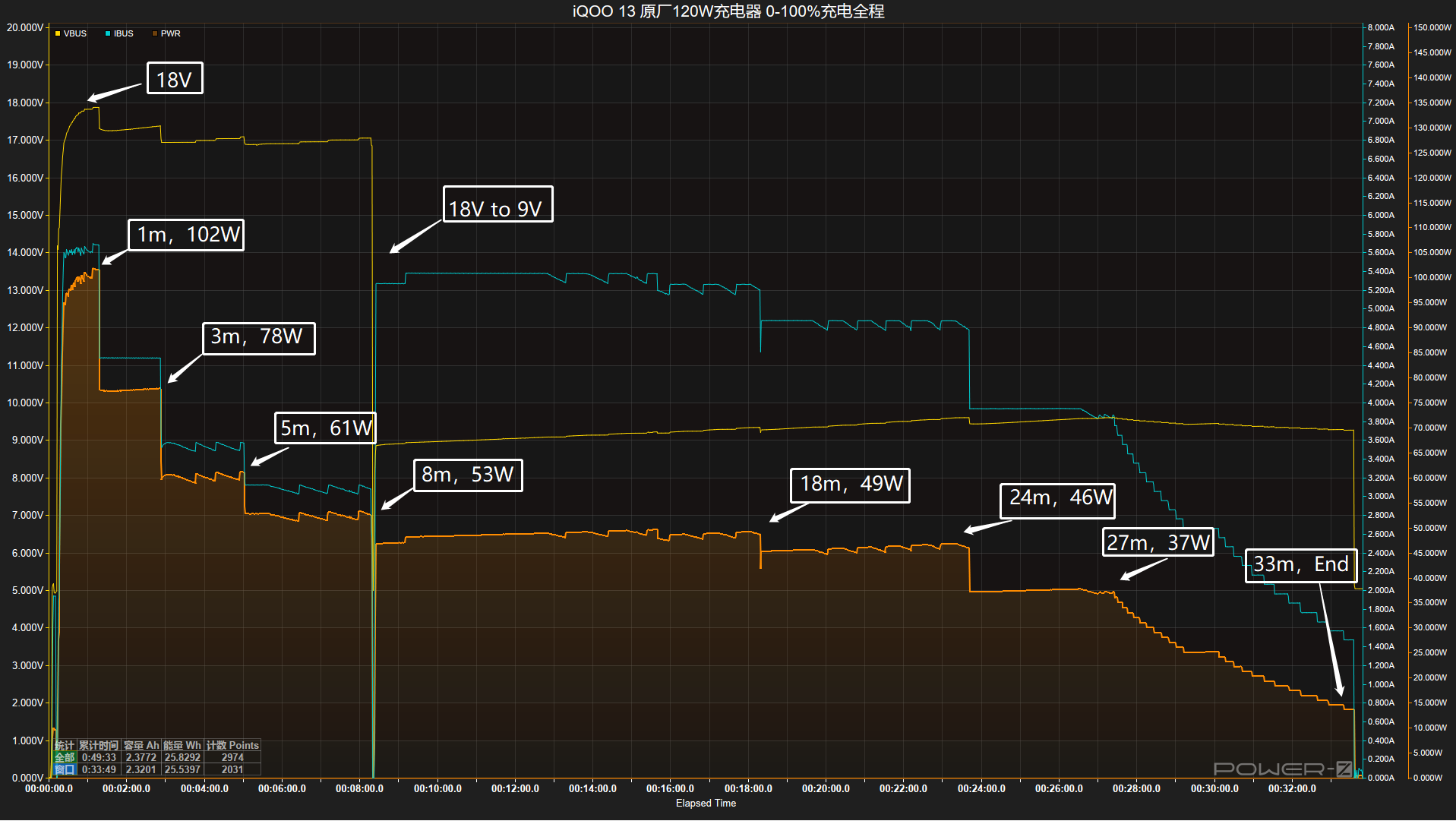Click the 150.000W power axis label
The image size is (1456, 821).
coord(1432,27)
